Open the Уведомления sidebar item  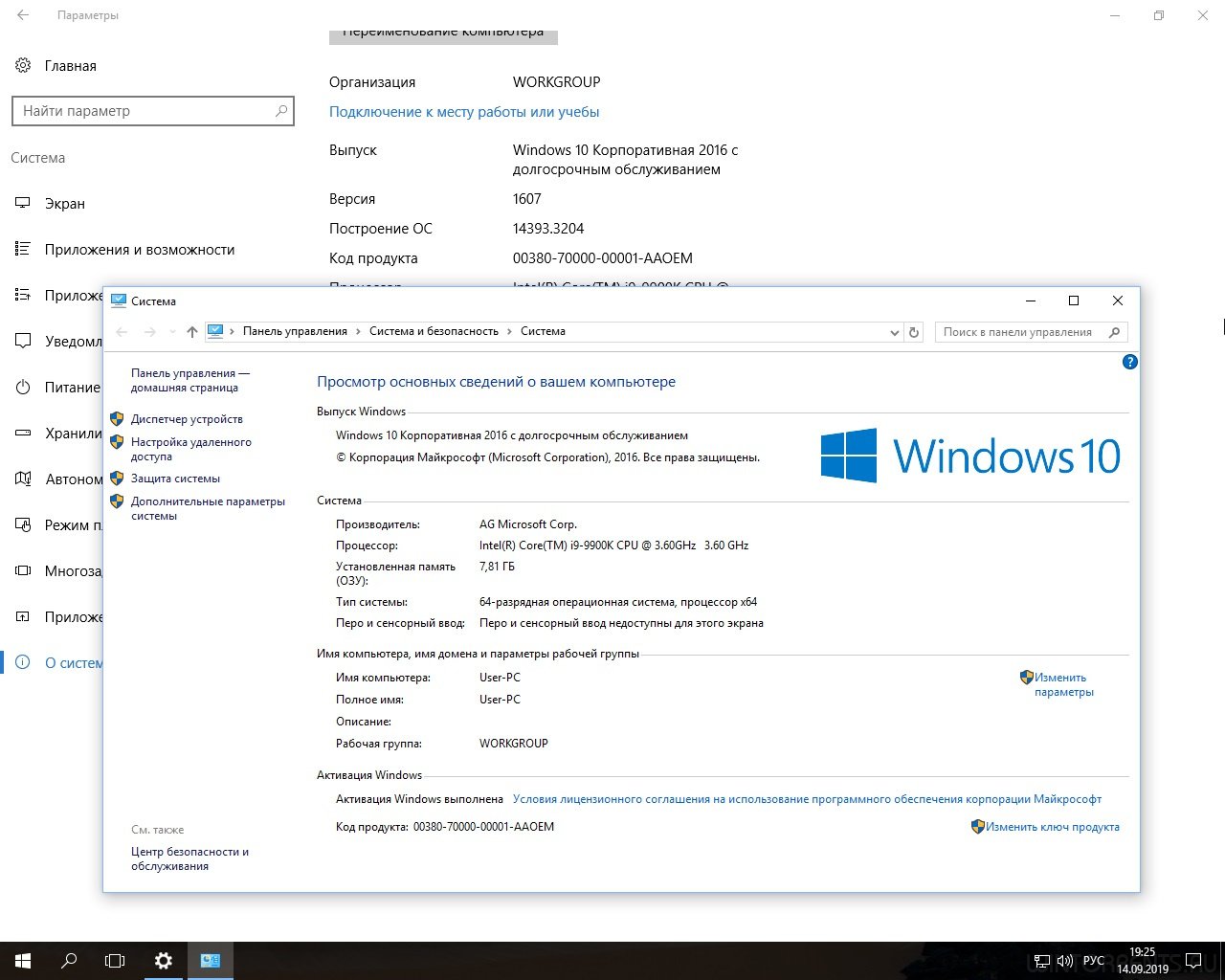[x=57, y=342]
